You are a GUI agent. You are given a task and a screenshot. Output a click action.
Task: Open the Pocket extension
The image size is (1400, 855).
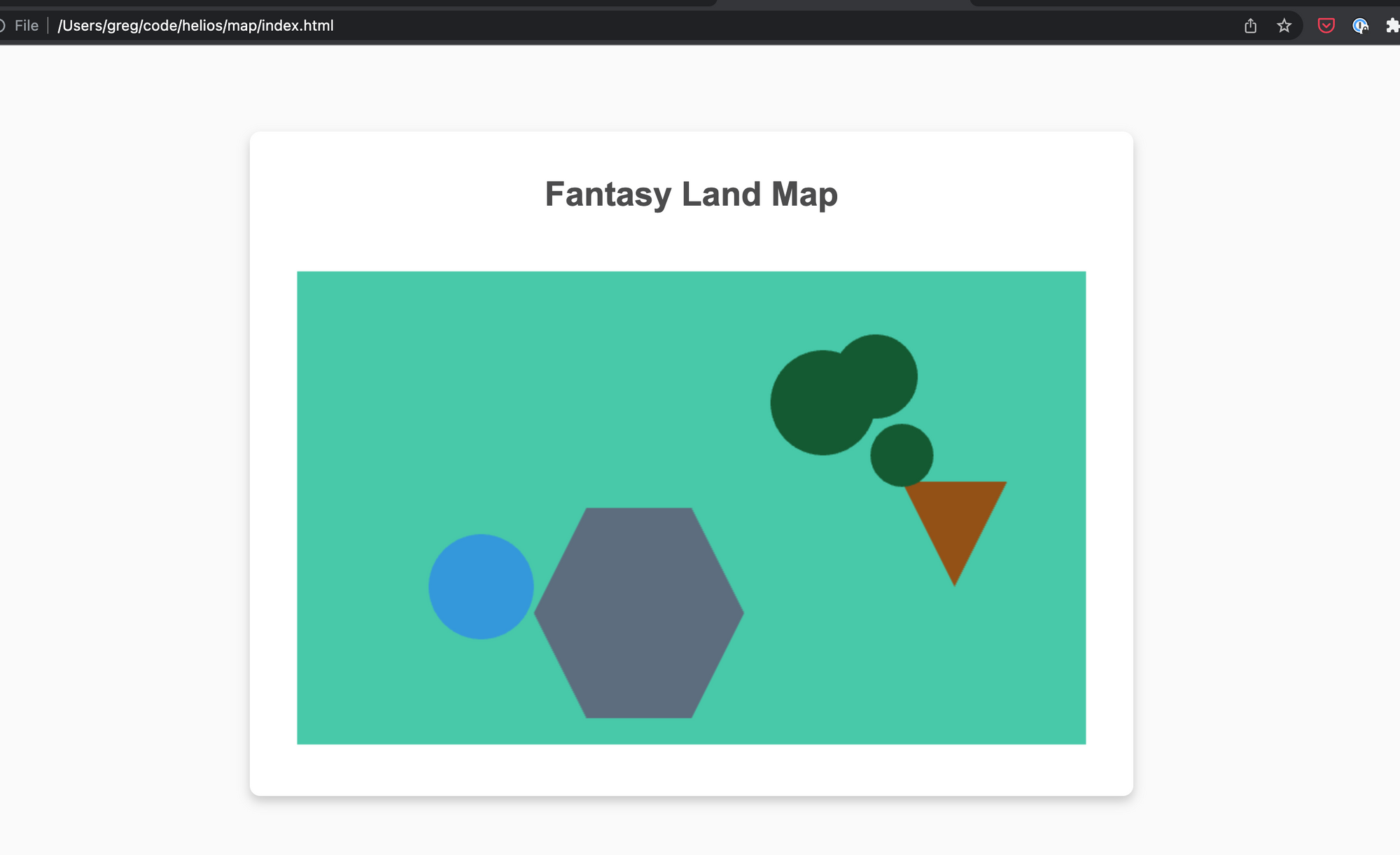coord(1326,26)
